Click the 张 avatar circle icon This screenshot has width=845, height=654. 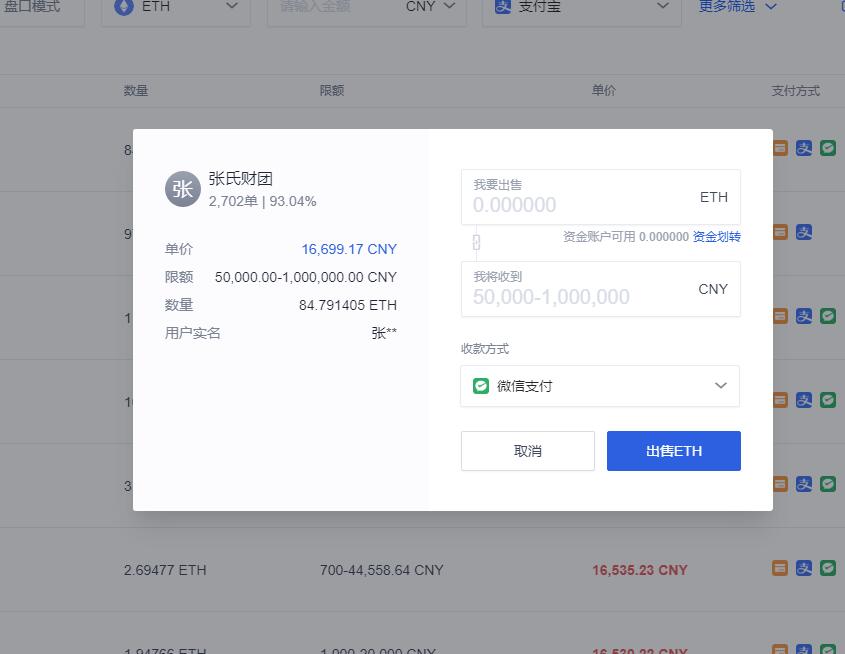click(x=183, y=189)
